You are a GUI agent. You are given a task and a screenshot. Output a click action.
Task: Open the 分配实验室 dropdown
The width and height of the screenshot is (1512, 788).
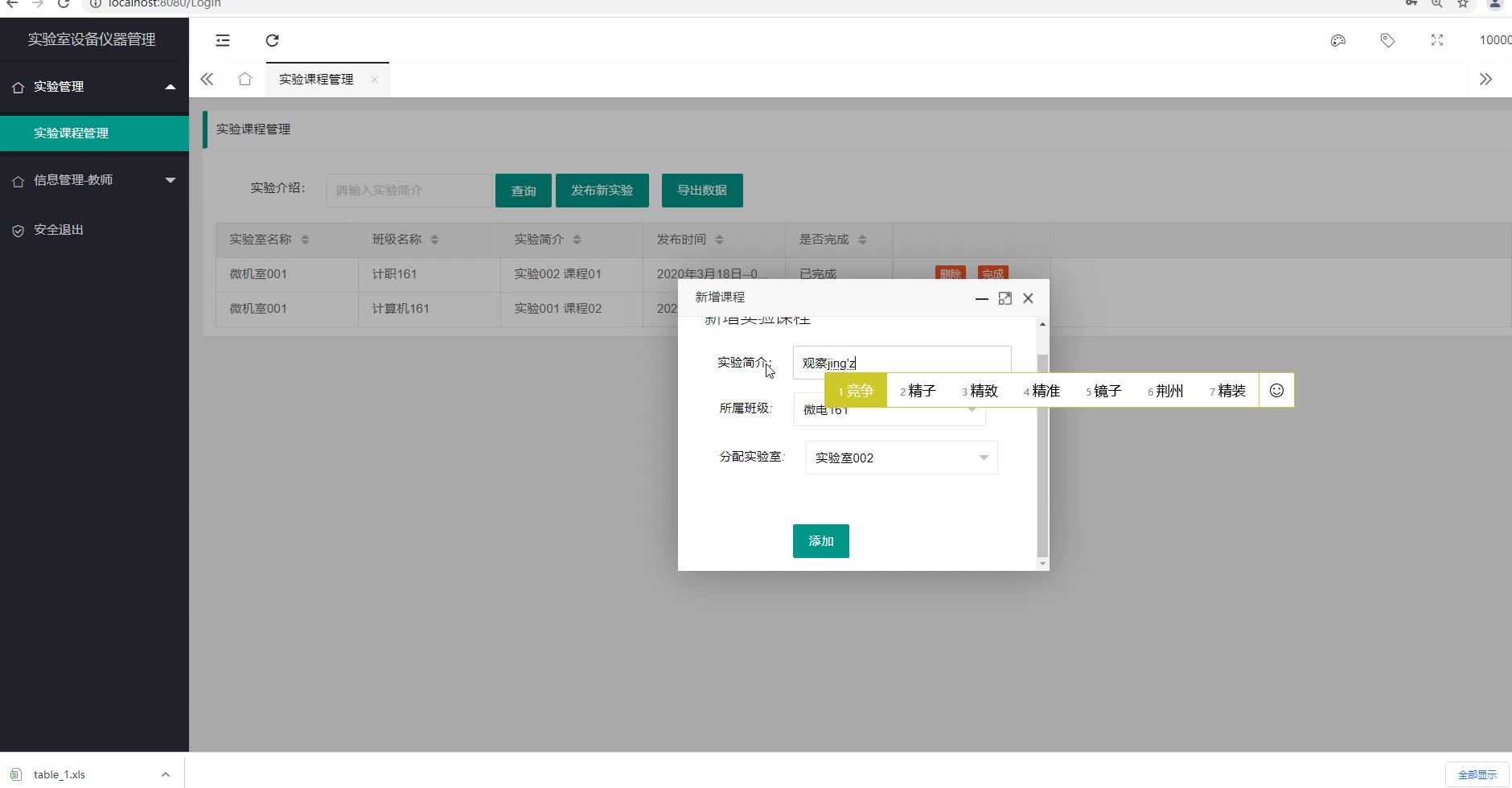(901, 458)
